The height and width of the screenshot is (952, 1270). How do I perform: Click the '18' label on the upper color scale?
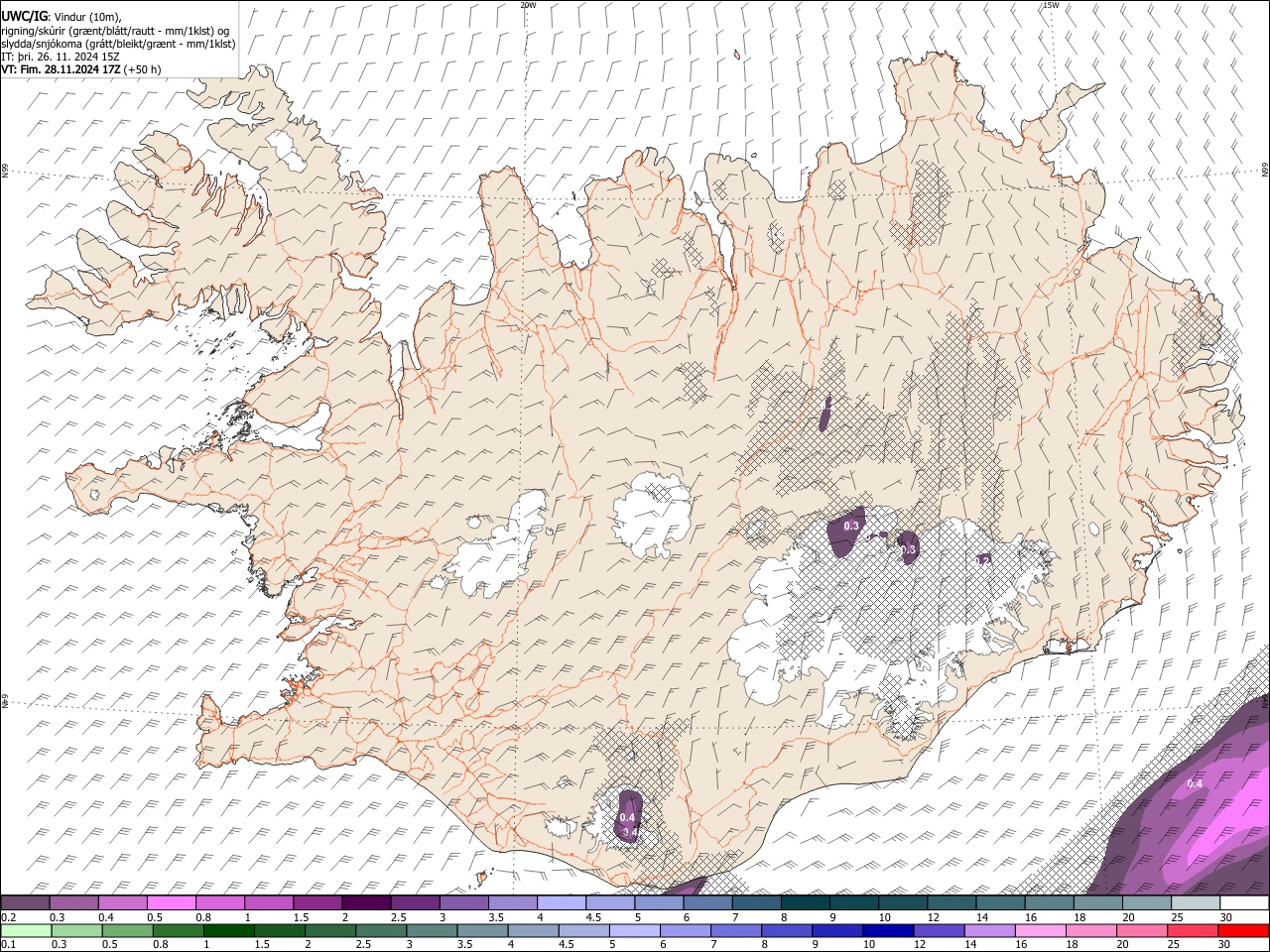pyautogui.click(x=1079, y=917)
